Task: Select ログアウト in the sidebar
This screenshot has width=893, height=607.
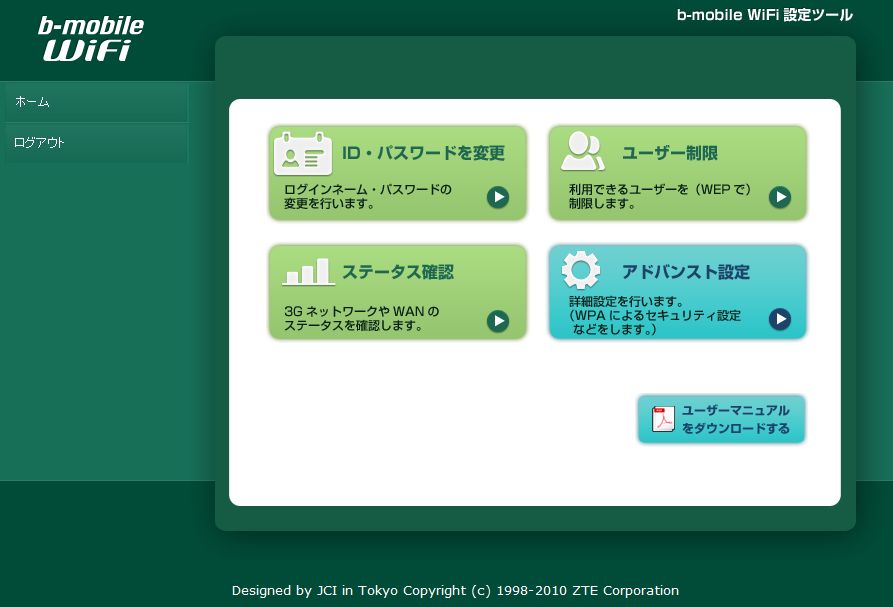Action: pos(96,142)
